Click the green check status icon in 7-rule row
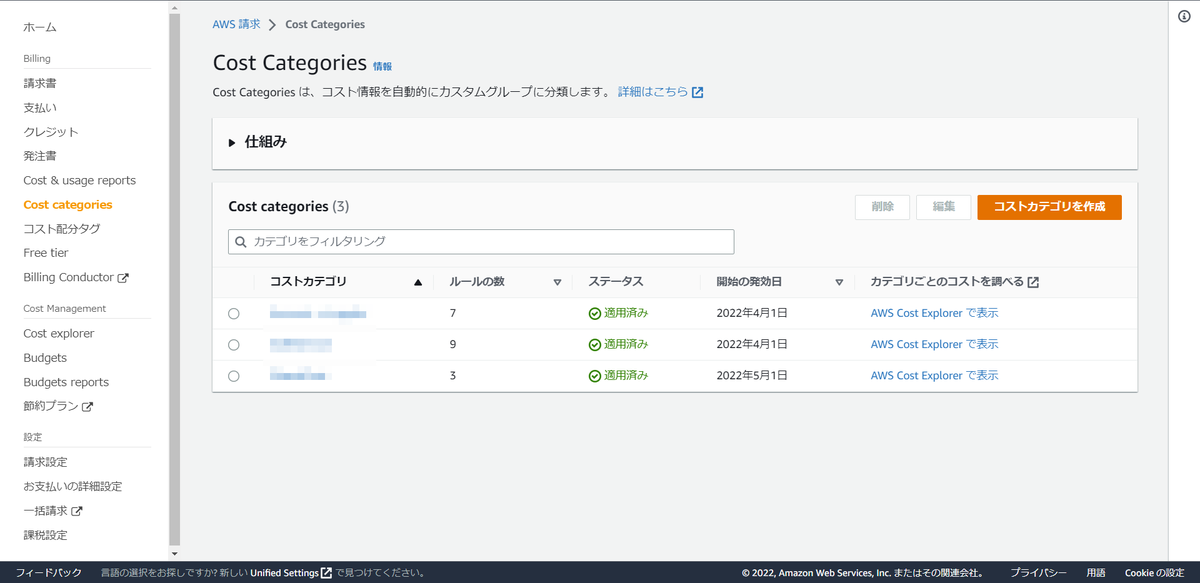Screen dimensions: 1200x583 coord(595,313)
